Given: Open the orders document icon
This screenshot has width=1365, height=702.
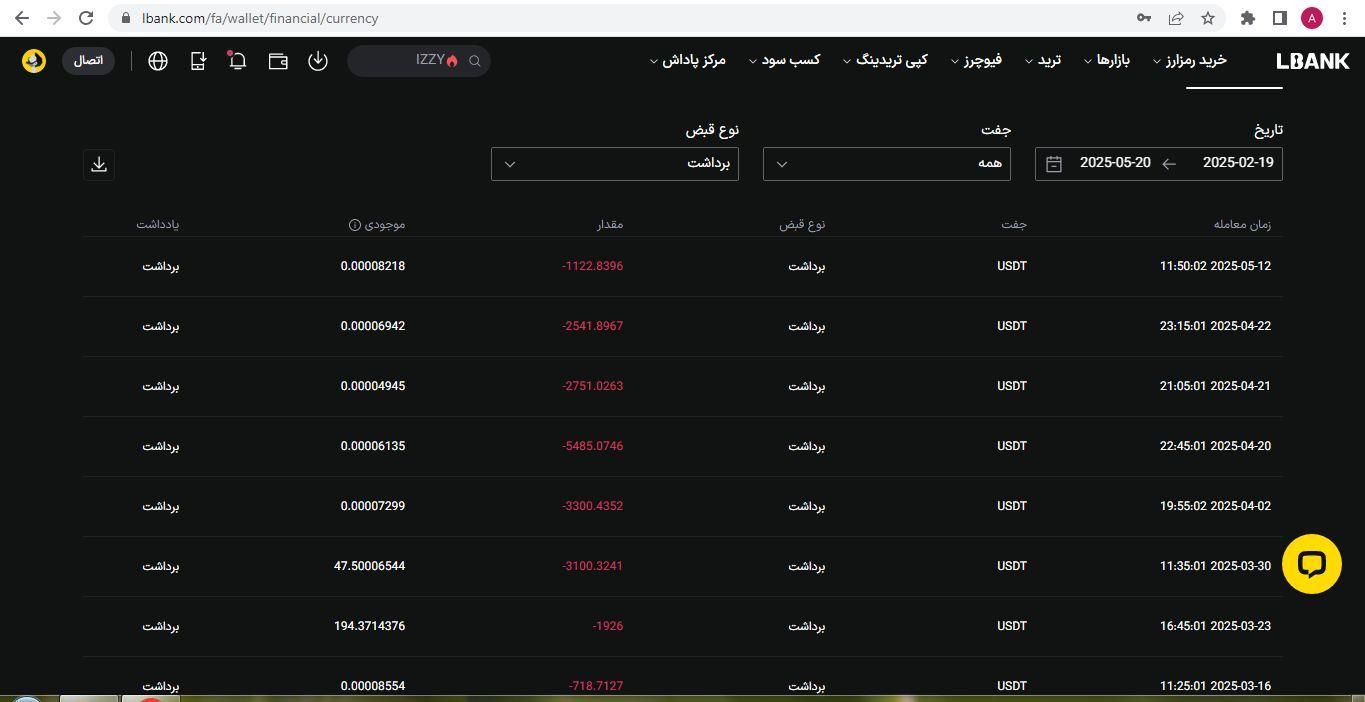Looking at the screenshot, I should click(x=198, y=61).
